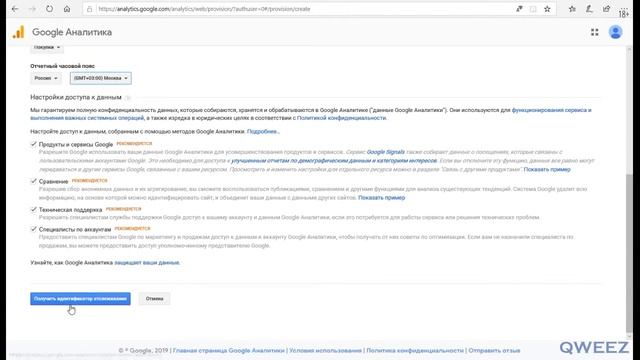Click the Google Analytics logo

[x=18, y=32]
